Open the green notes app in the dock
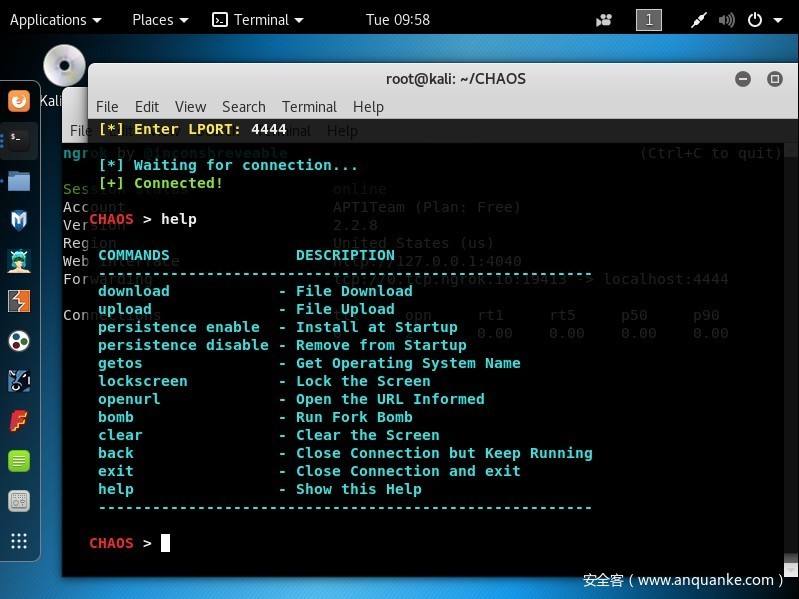Screen dimensions: 799x599 pyautogui.click(x=19, y=461)
